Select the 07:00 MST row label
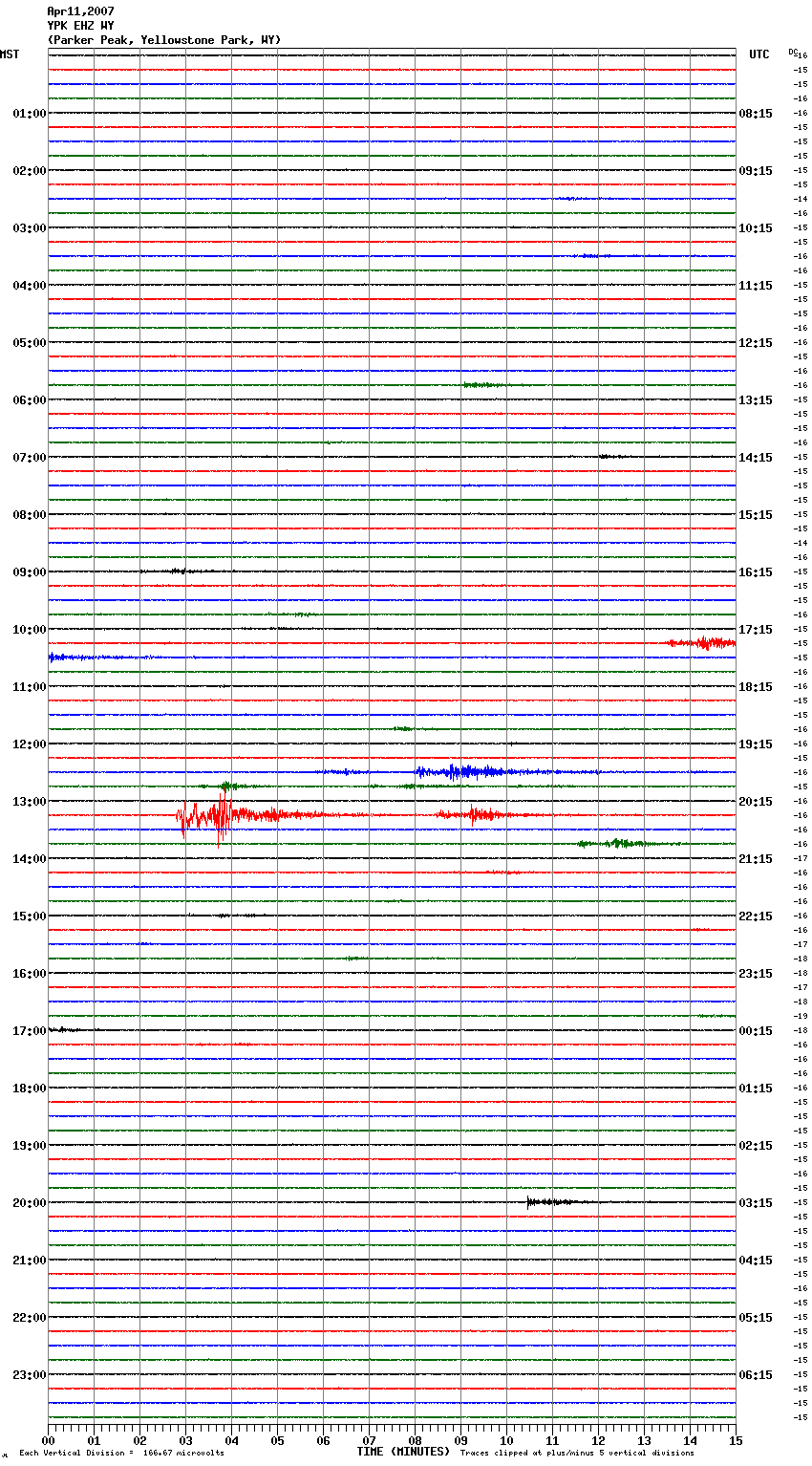 [x=30, y=458]
